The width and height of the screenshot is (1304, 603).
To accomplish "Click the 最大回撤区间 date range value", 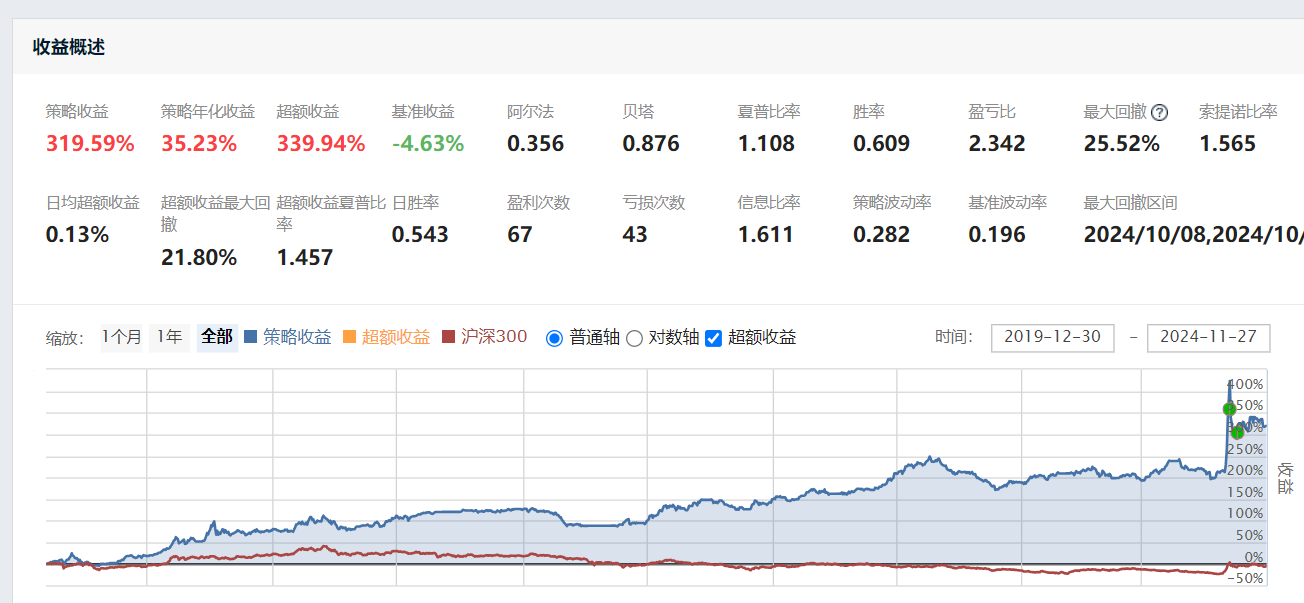I will click(1192, 235).
